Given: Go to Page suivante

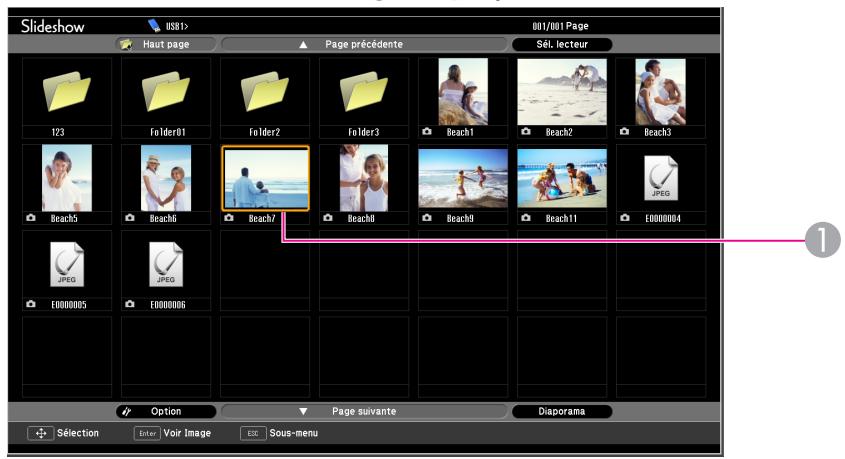Looking at the screenshot, I should (x=364, y=411).
